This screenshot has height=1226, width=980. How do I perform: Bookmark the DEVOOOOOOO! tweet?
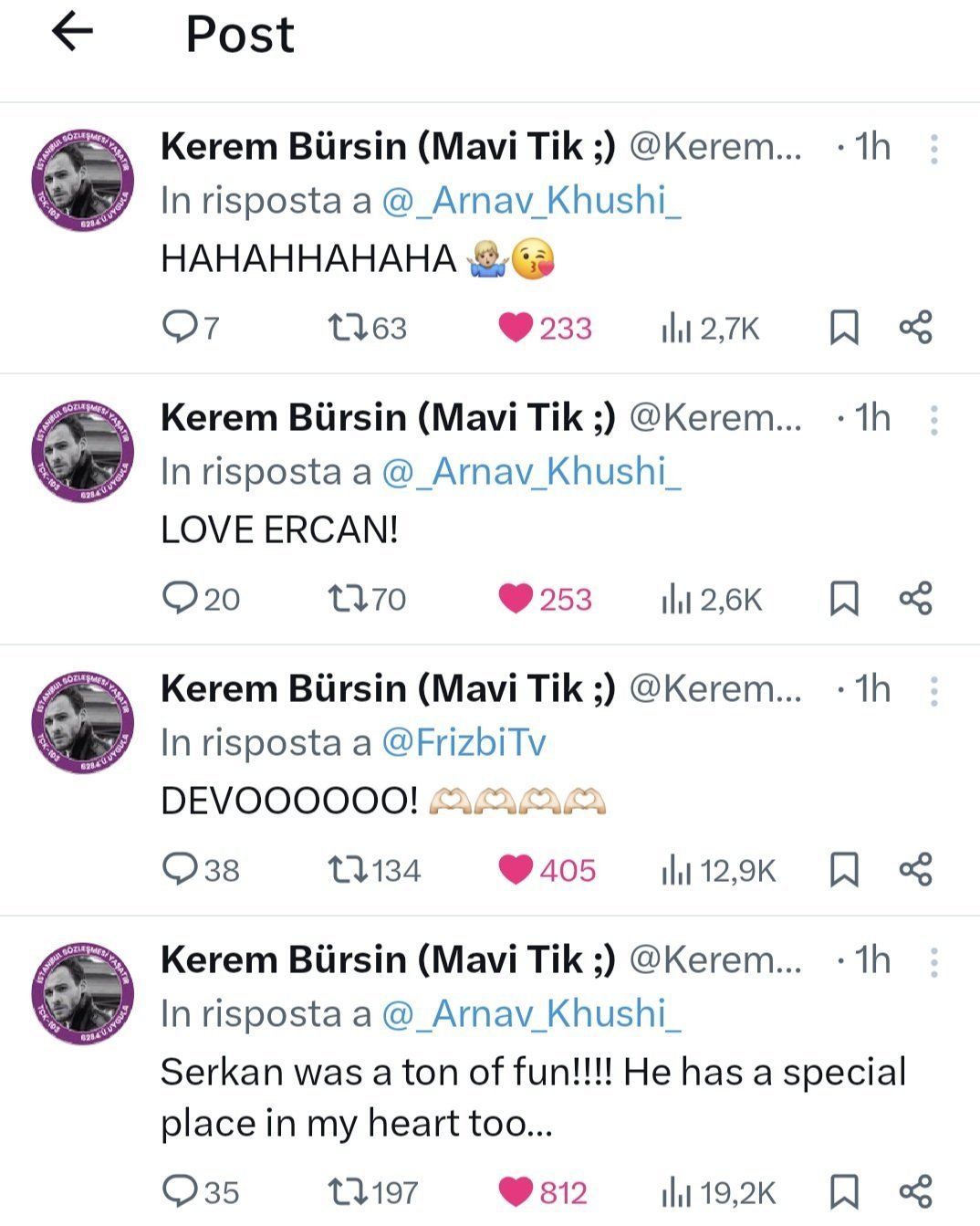click(844, 869)
